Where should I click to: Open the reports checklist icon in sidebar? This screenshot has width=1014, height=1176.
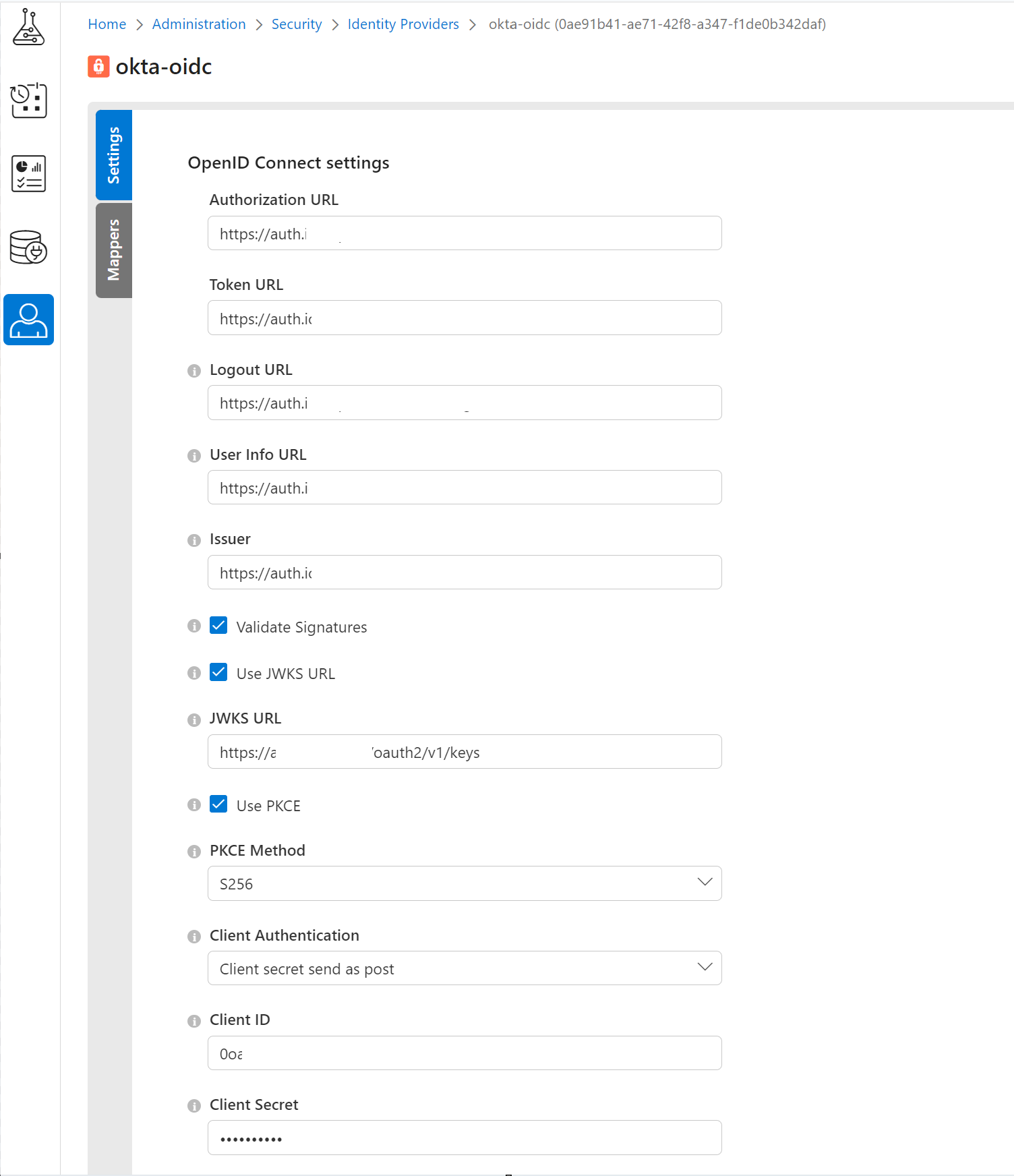click(28, 173)
